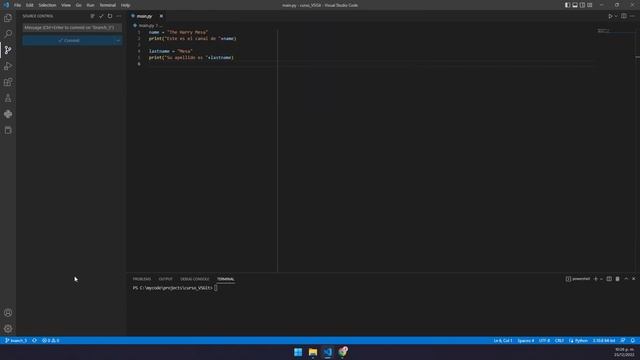Open File Explorer from the taskbar
640x360 pixels.
[313, 352]
